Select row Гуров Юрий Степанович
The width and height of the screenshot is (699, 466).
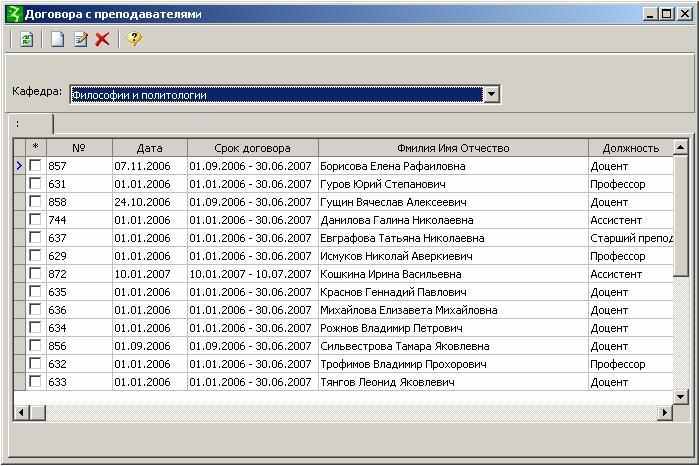[x=343, y=184]
